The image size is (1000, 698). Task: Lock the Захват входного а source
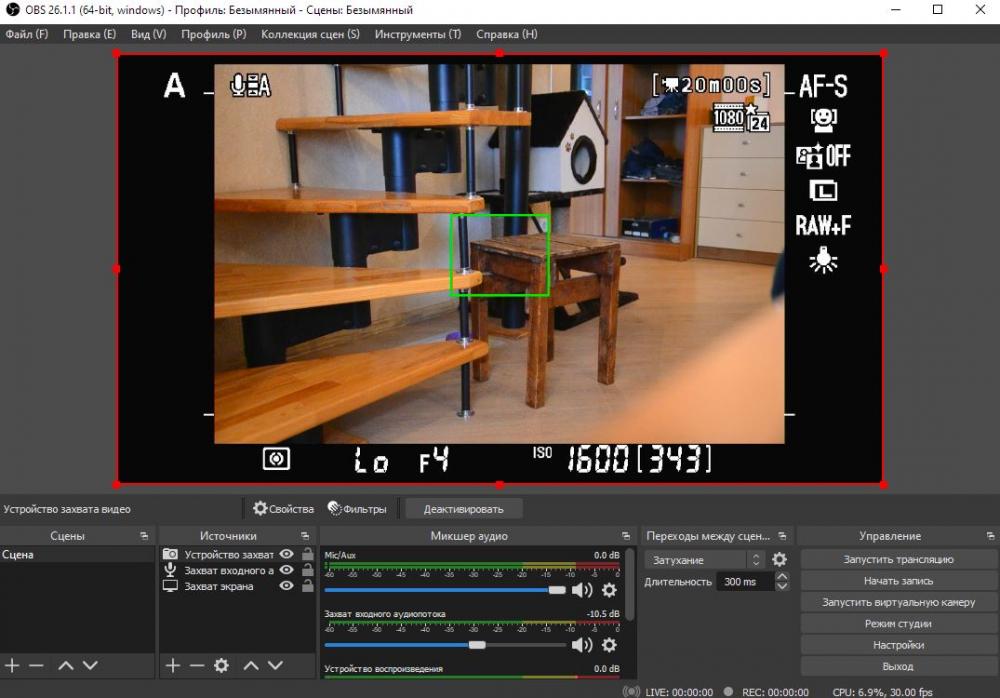(x=307, y=570)
